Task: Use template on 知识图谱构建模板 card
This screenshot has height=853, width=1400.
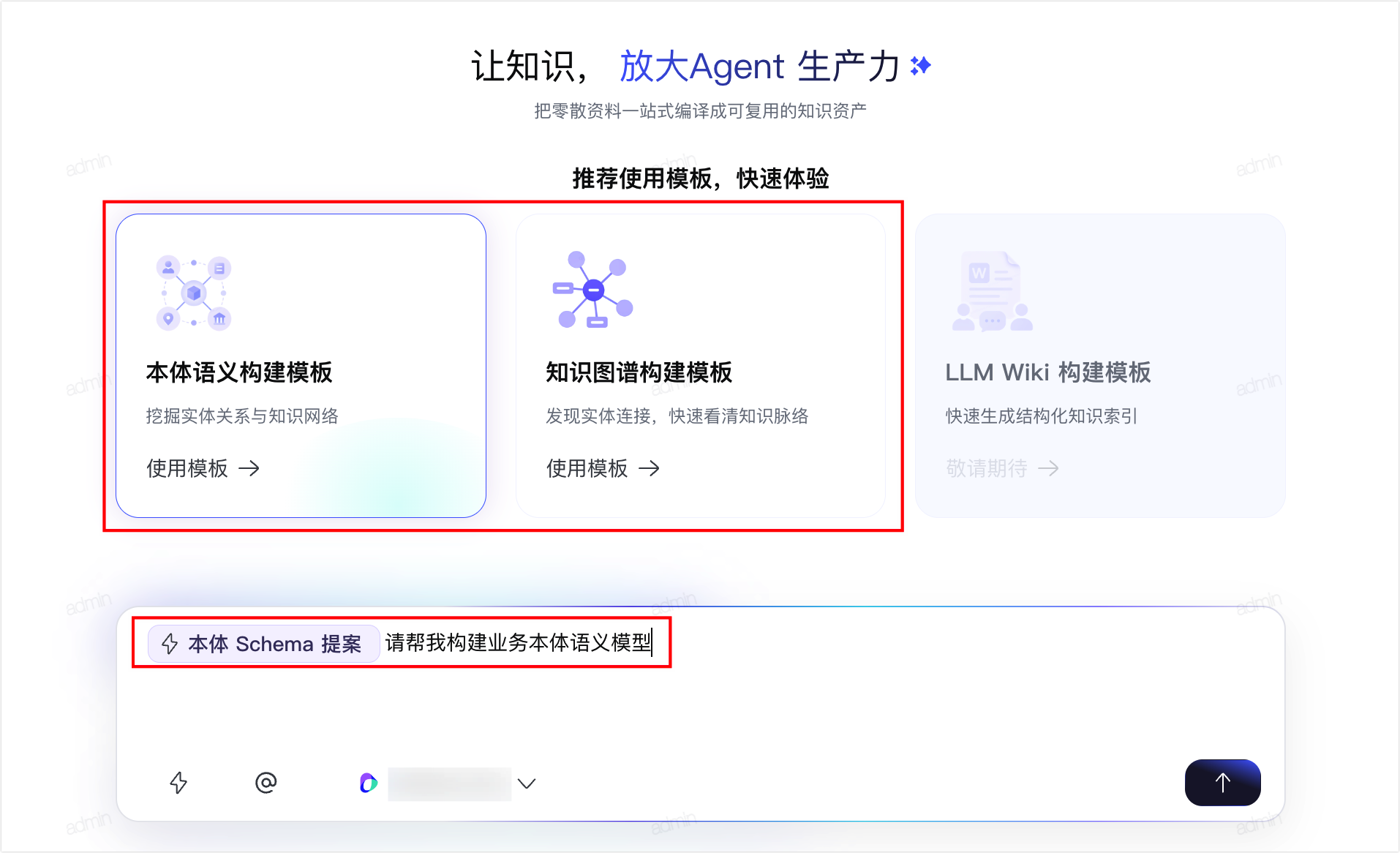Action: click(603, 468)
